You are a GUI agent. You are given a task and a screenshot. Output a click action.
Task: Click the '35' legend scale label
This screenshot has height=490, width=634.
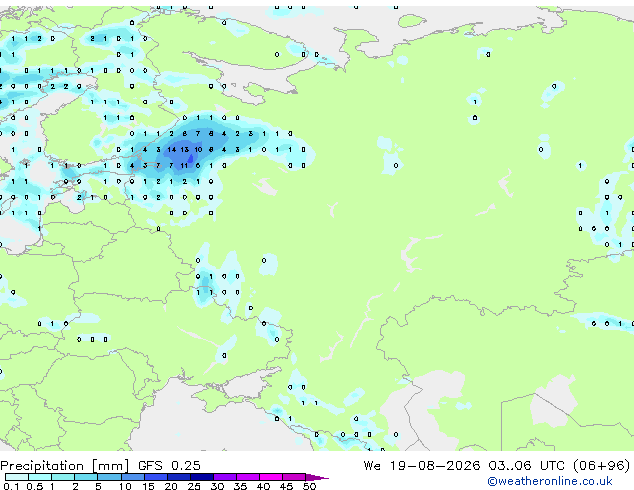[240, 486]
